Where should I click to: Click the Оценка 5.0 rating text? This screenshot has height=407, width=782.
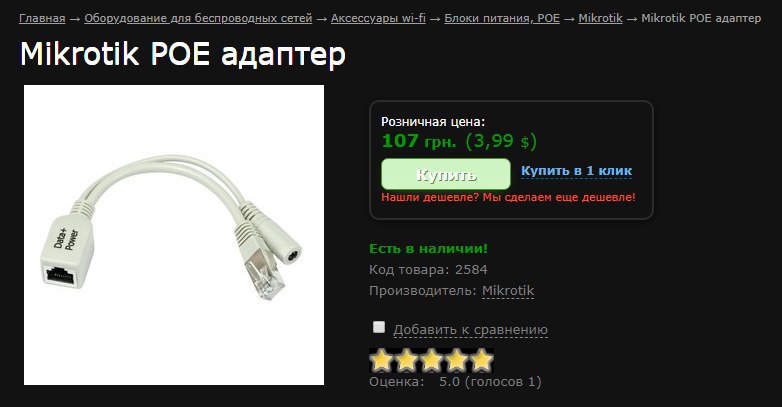(455, 382)
